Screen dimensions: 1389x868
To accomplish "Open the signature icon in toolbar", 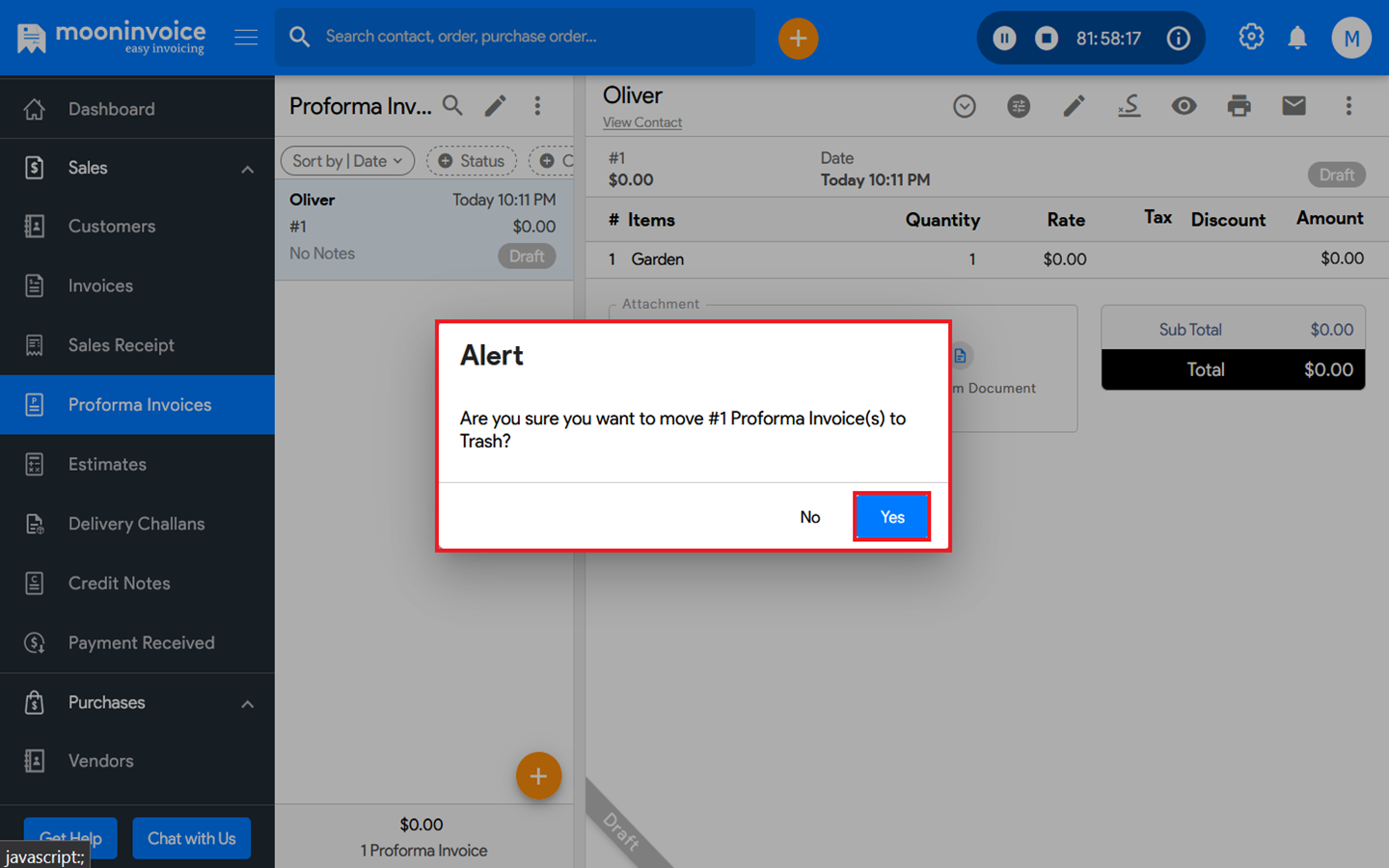I will (x=1129, y=106).
